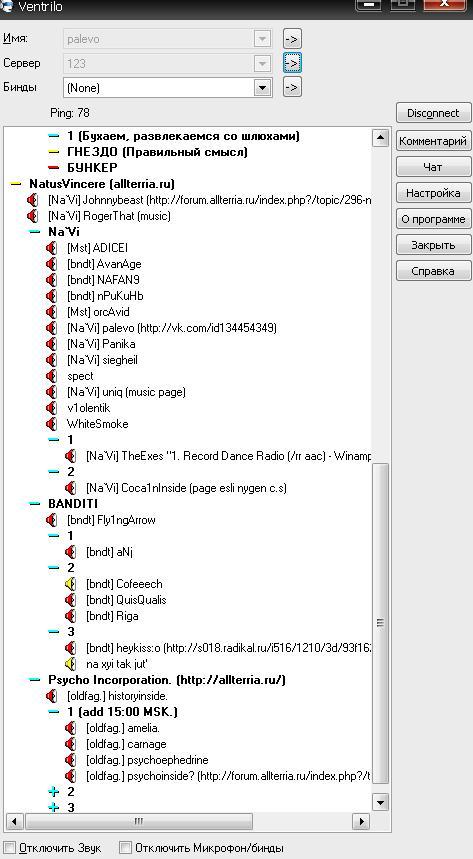
Task: Click speaker icon for [Mst] orcAvid
Action: coord(52,312)
